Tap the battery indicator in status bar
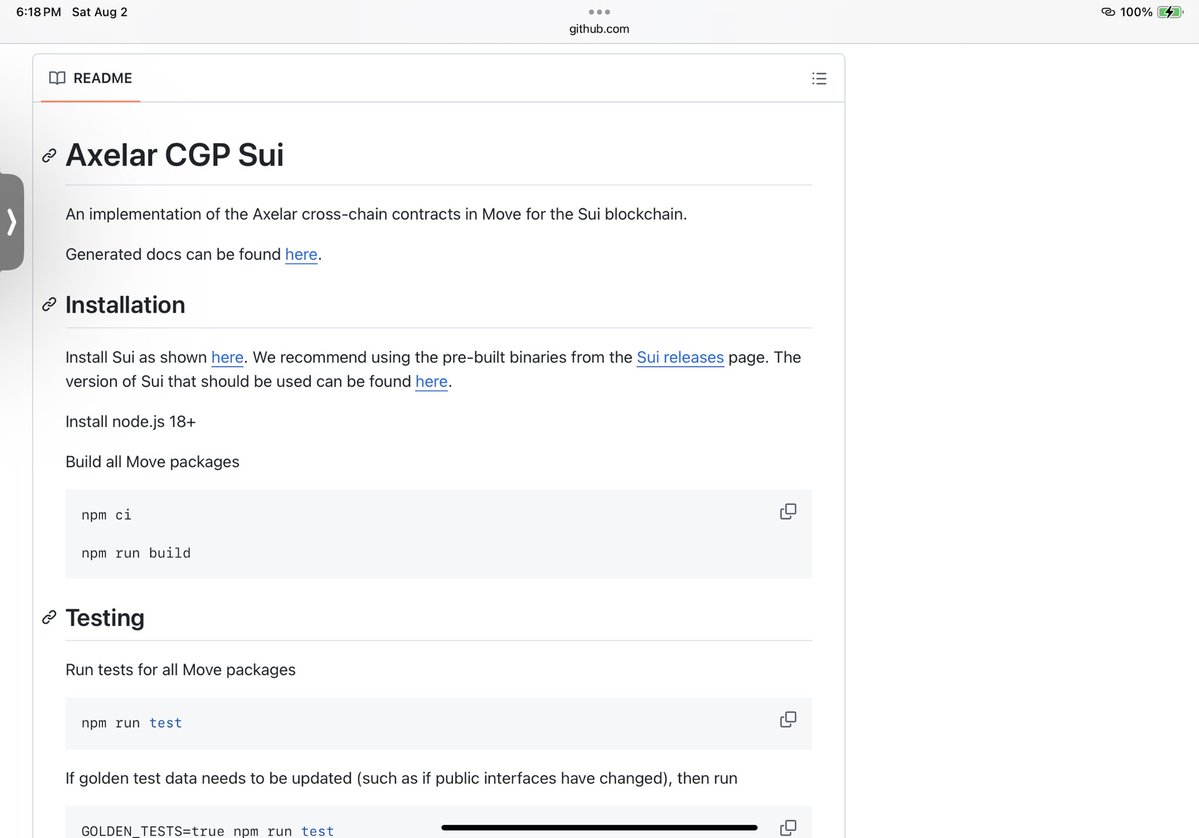Viewport: 1199px width, 838px height. (x=1170, y=12)
